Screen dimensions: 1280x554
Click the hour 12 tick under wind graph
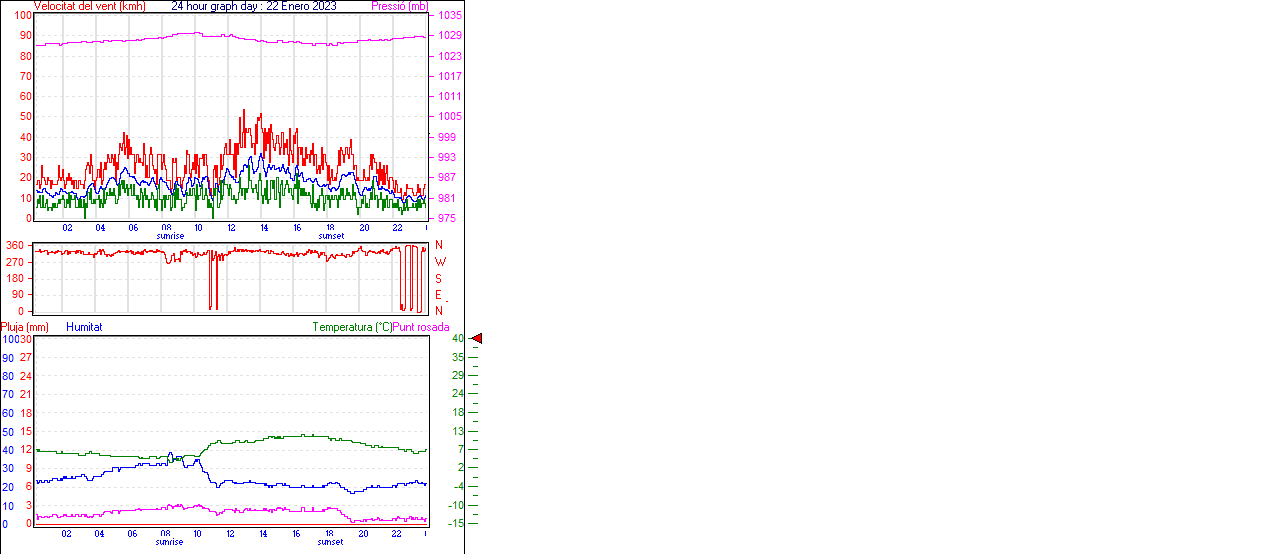231,227
